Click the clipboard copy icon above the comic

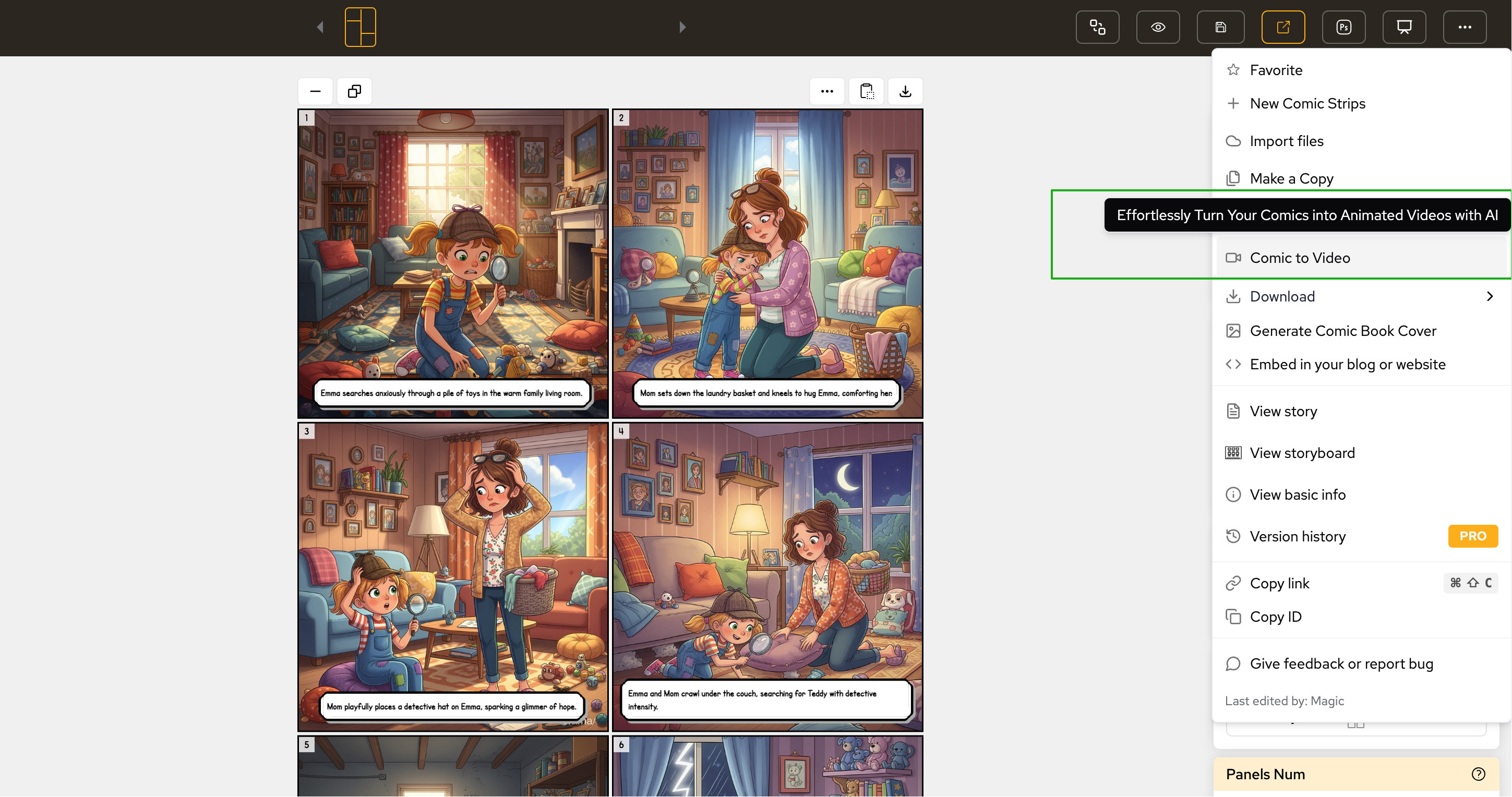(866, 92)
